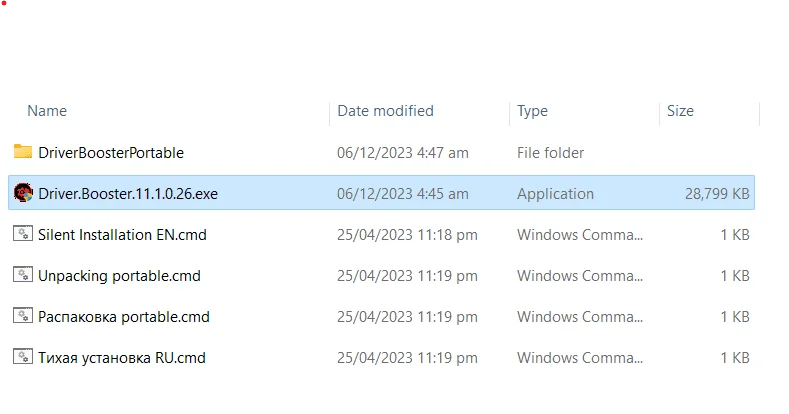Select the DriverBoosterPortable folder icon
Image resolution: width=789 pixels, height=414 pixels.
point(23,152)
